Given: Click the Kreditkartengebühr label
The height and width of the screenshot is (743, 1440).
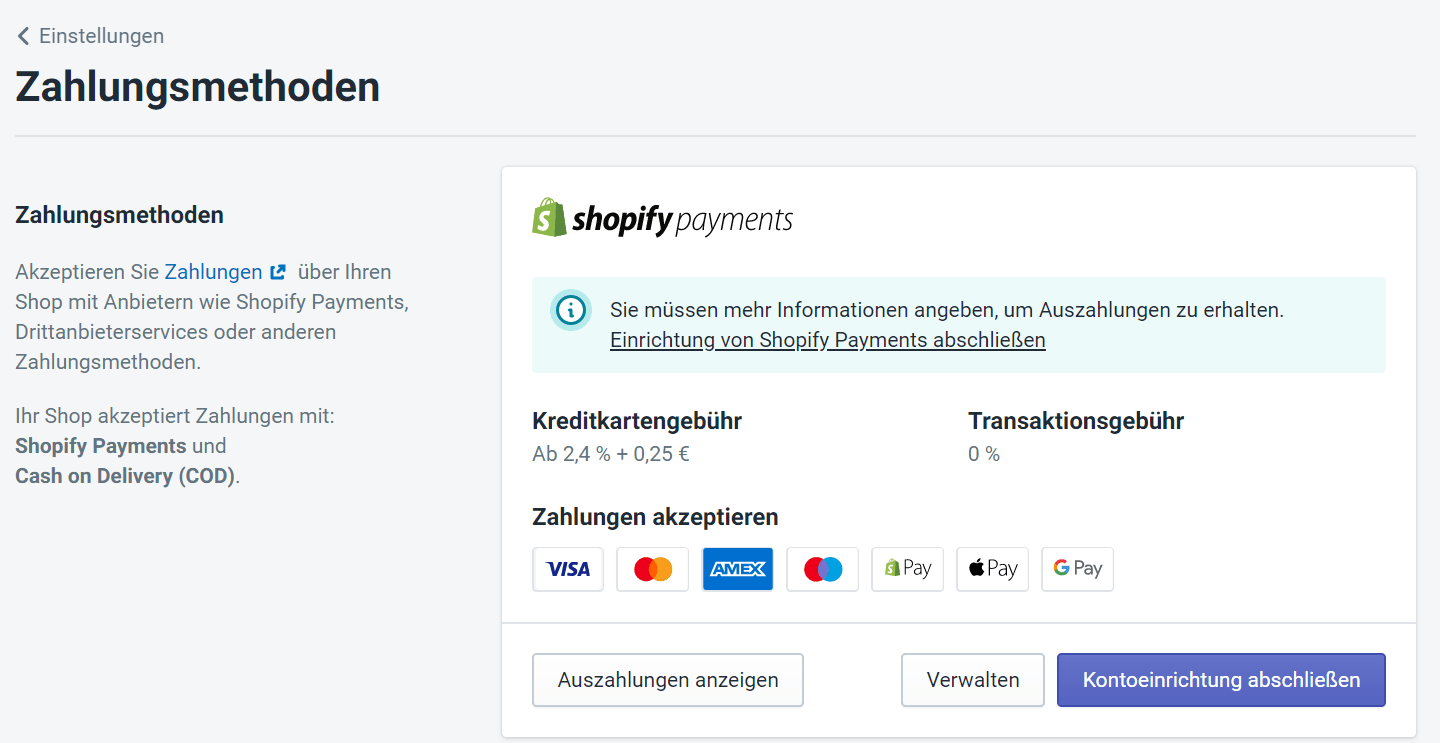Looking at the screenshot, I should (637, 421).
